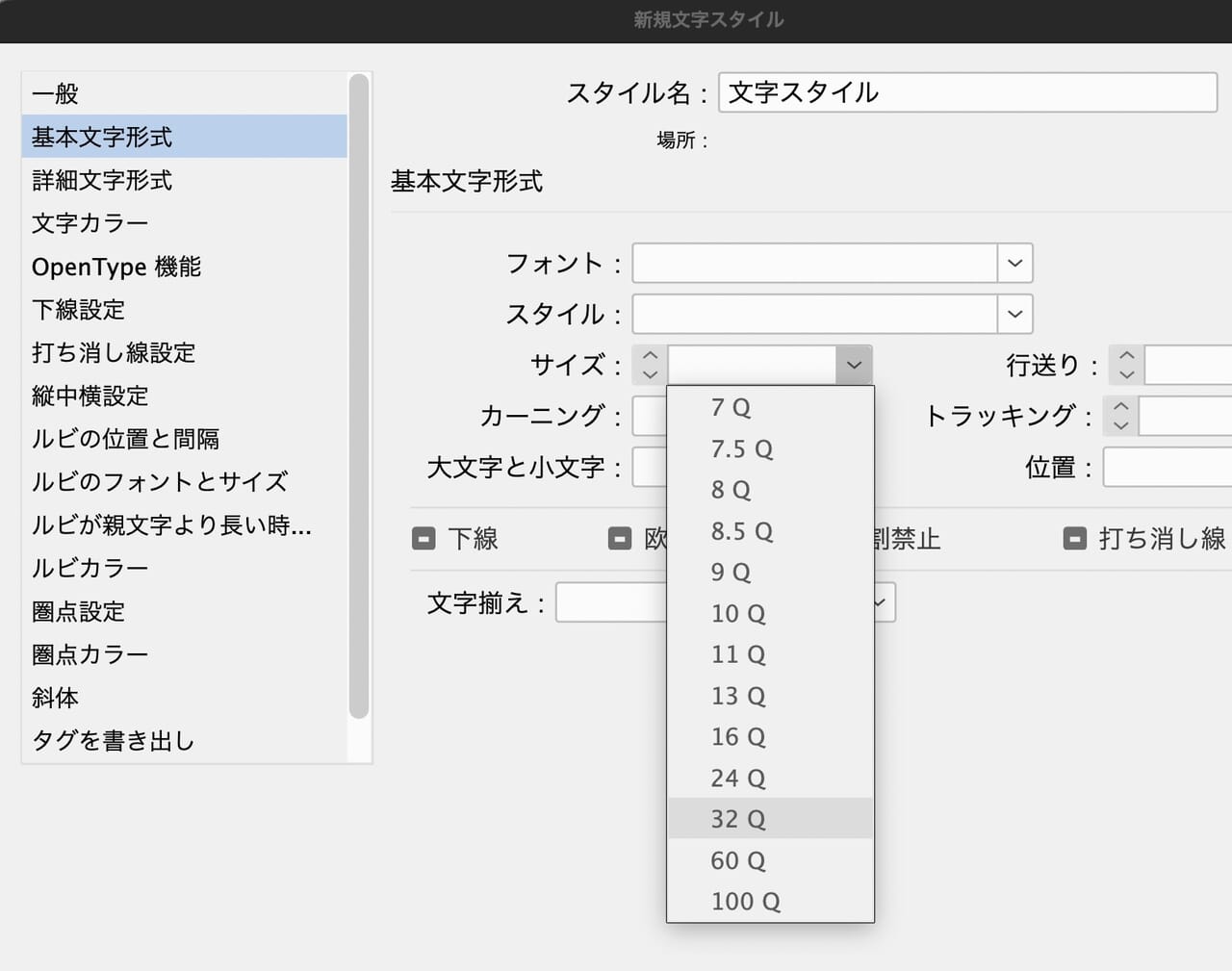The image size is (1232, 971).
Task: Select "一般" in the left category list
Action: pyautogui.click(x=53, y=93)
